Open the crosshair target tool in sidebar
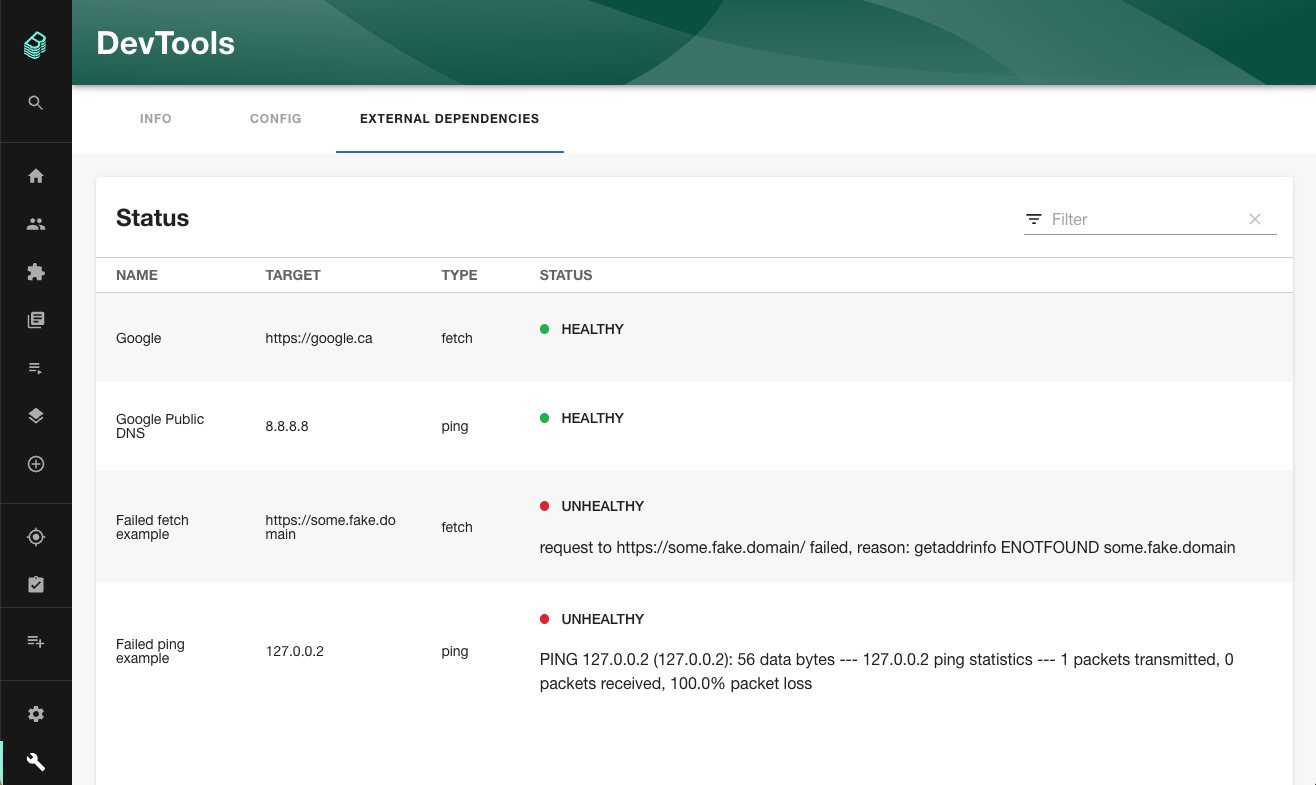 point(36,536)
